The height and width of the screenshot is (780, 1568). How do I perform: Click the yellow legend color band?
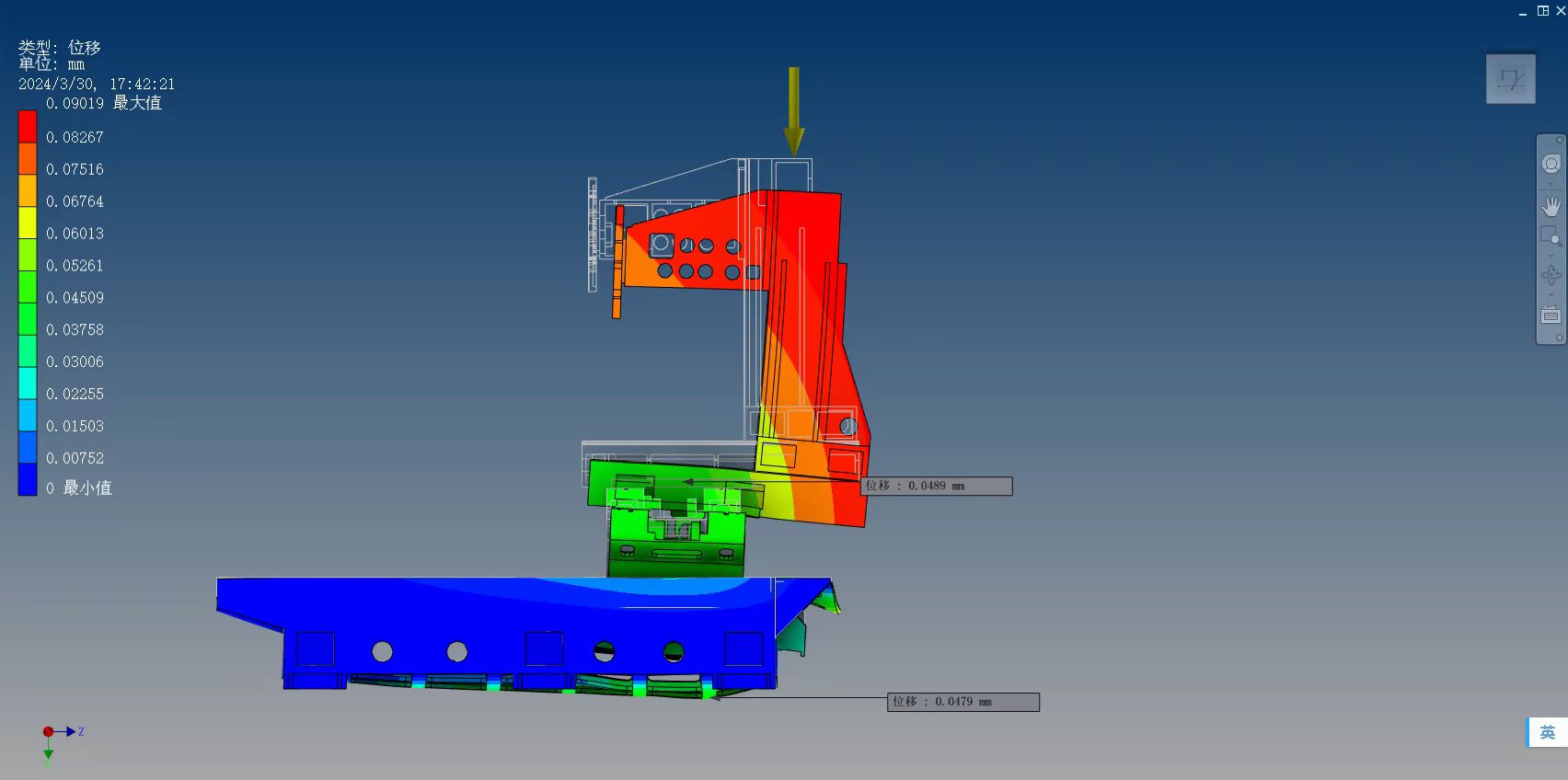pyautogui.click(x=28, y=223)
